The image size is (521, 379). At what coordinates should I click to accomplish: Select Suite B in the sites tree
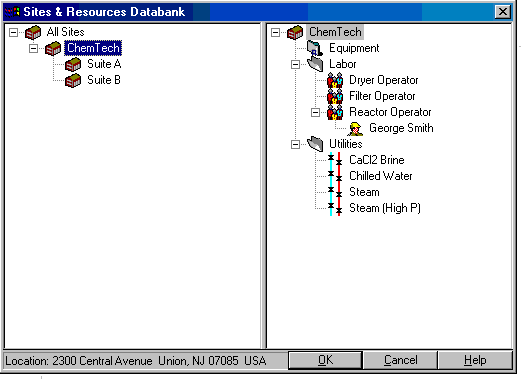104,80
